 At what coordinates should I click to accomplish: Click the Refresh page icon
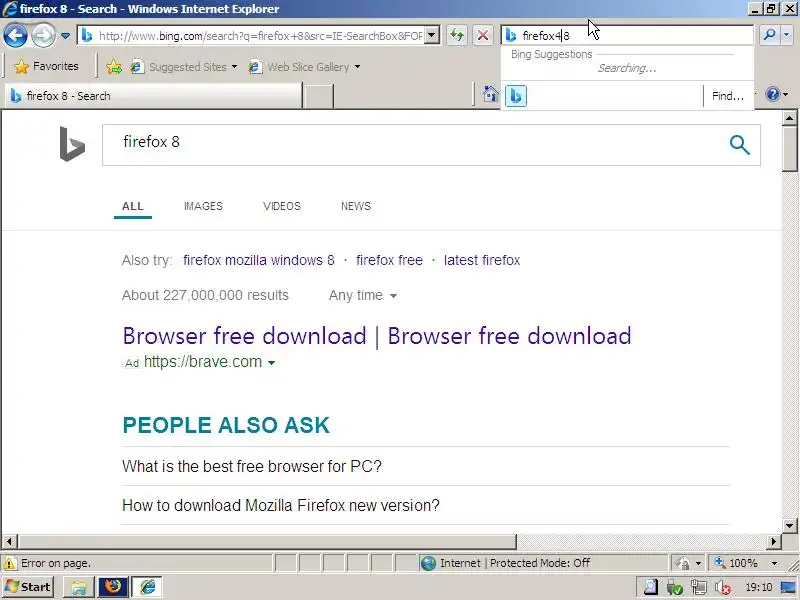coord(457,36)
